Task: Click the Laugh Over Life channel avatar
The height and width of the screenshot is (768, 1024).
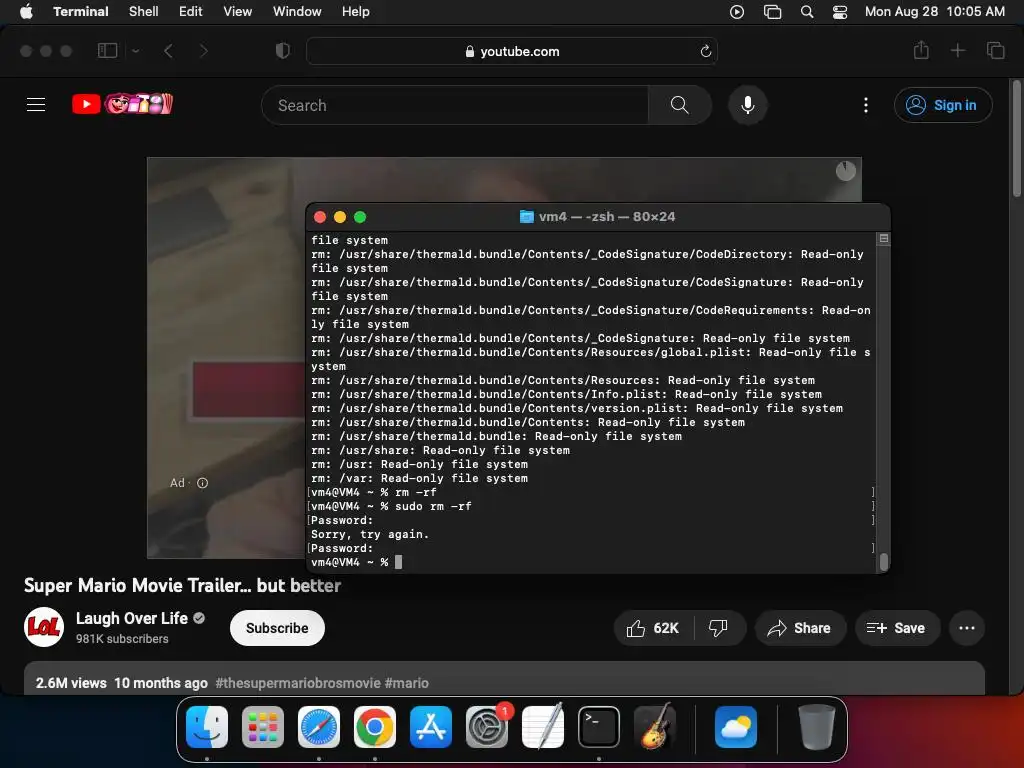Action: 44,627
